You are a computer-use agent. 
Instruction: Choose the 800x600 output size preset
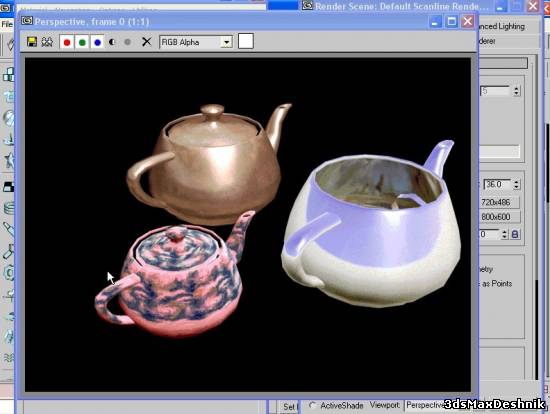[498, 217]
